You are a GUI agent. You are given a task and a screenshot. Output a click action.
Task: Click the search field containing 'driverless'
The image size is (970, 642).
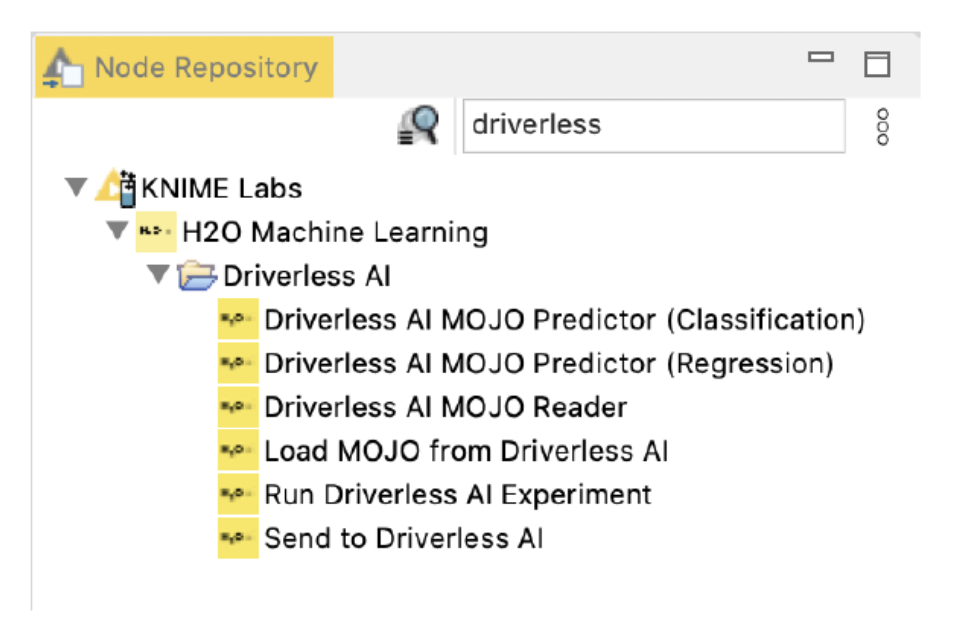pos(652,125)
